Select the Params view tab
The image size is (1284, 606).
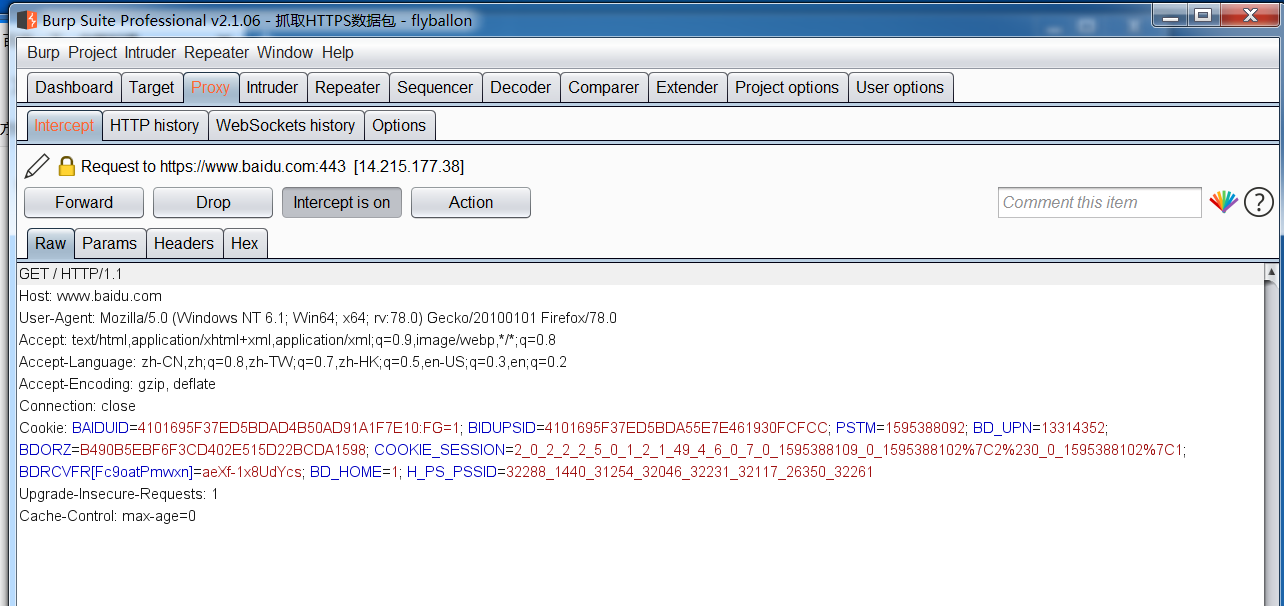coord(110,243)
